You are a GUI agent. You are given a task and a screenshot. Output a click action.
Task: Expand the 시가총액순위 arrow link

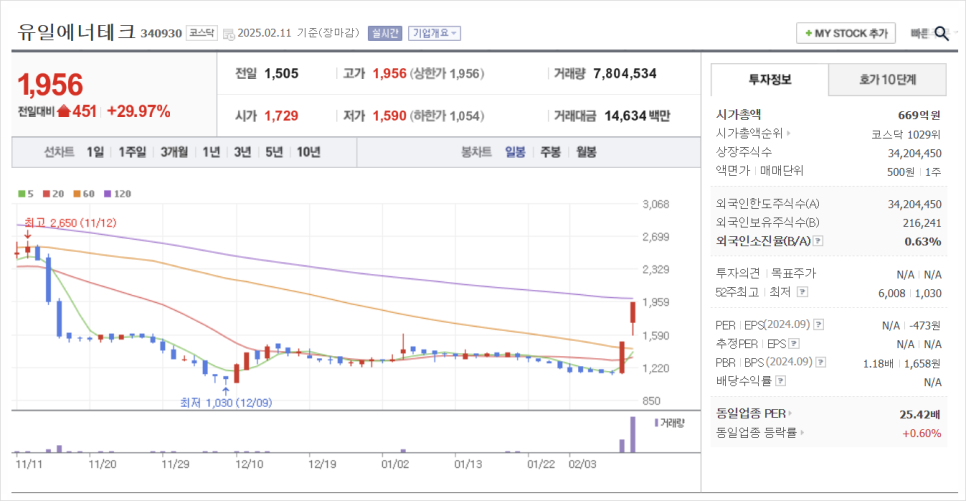[x=789, y=133]
